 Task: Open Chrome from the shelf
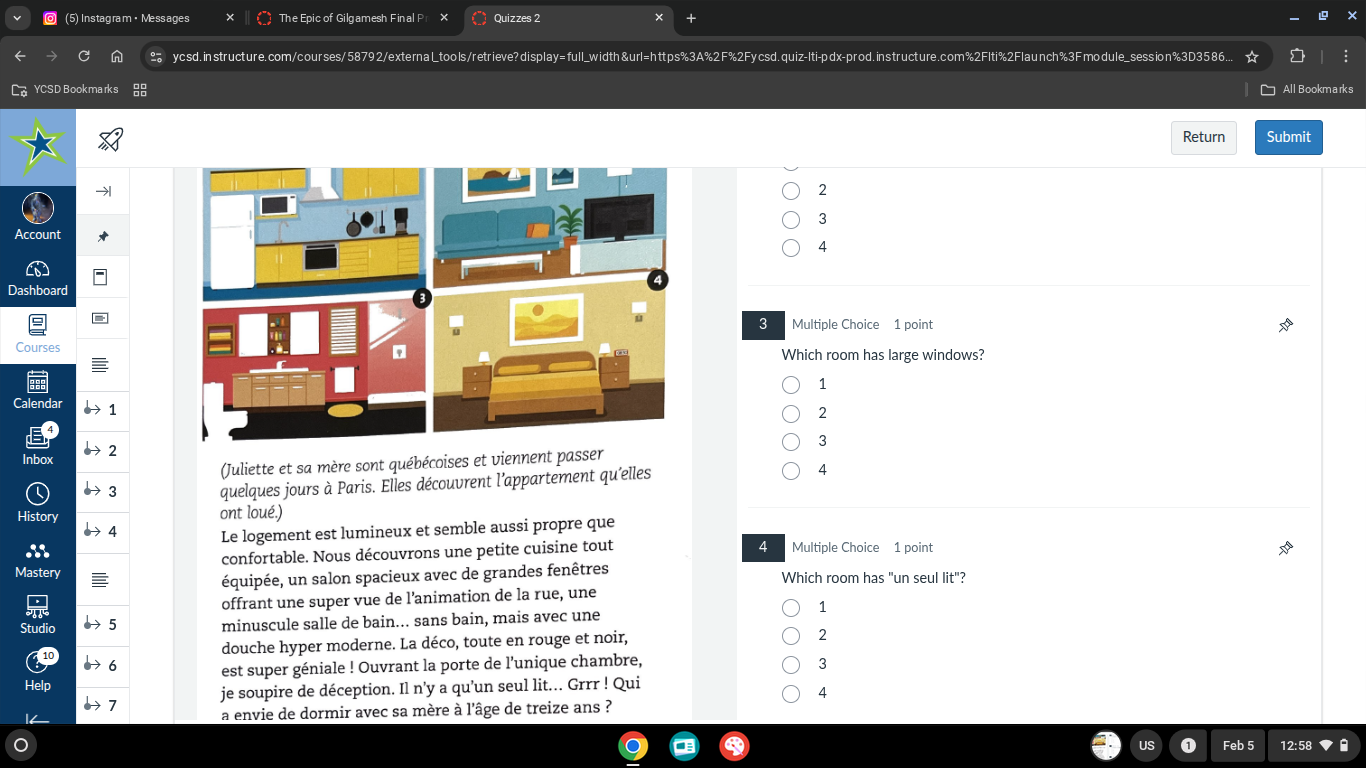coord(632,746)
